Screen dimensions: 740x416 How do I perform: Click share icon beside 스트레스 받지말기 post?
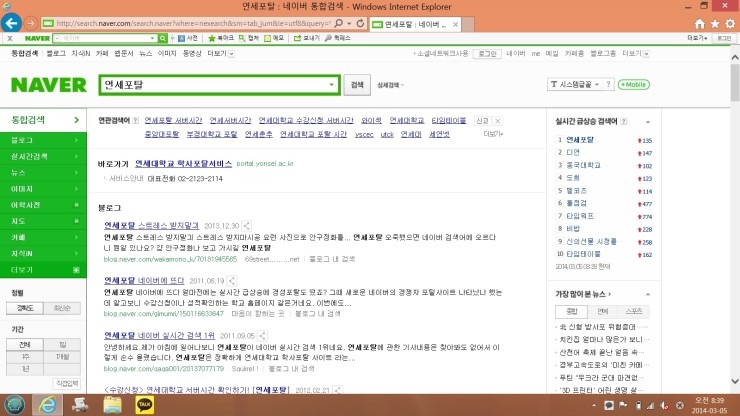coord(246,226)
